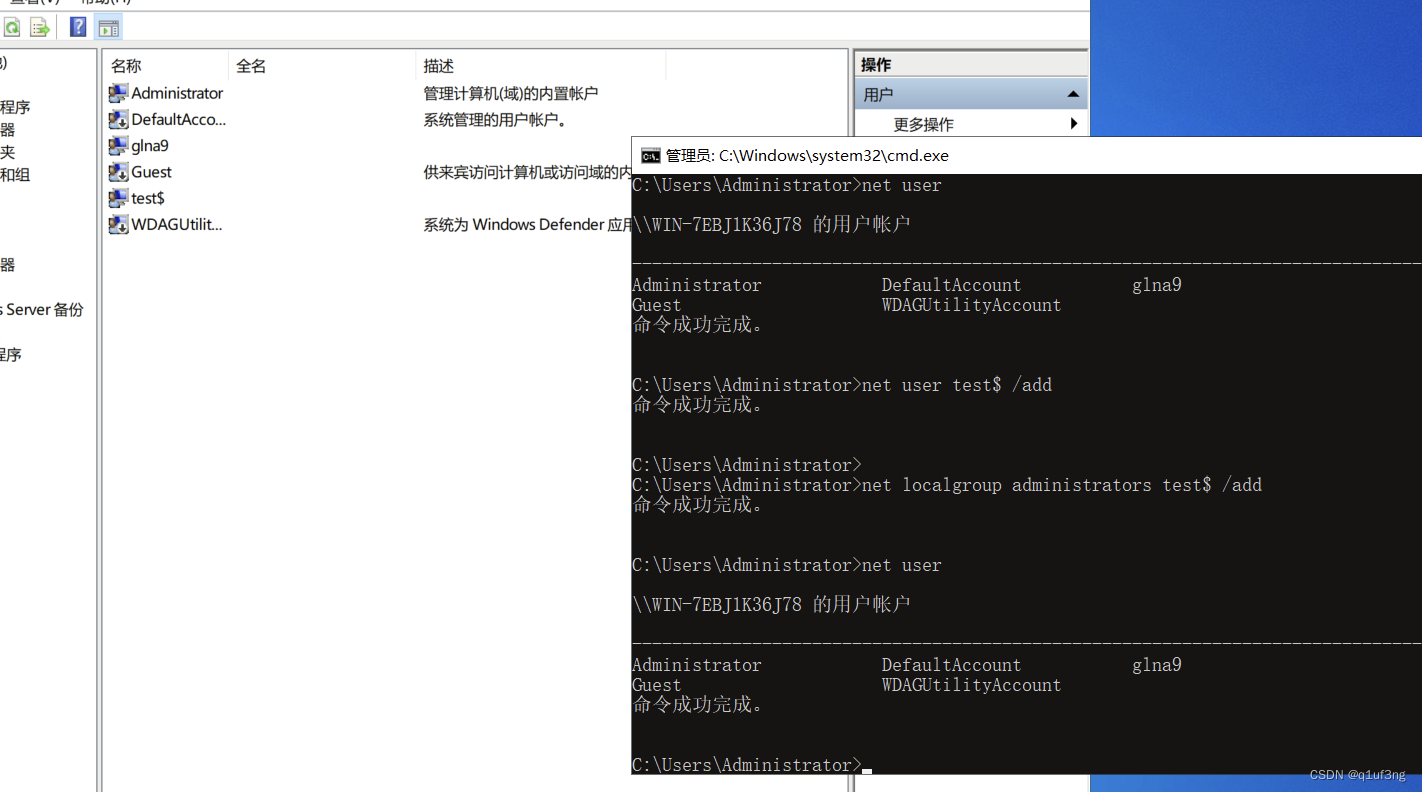Select the glna9 user name

[x=150, y=146]
